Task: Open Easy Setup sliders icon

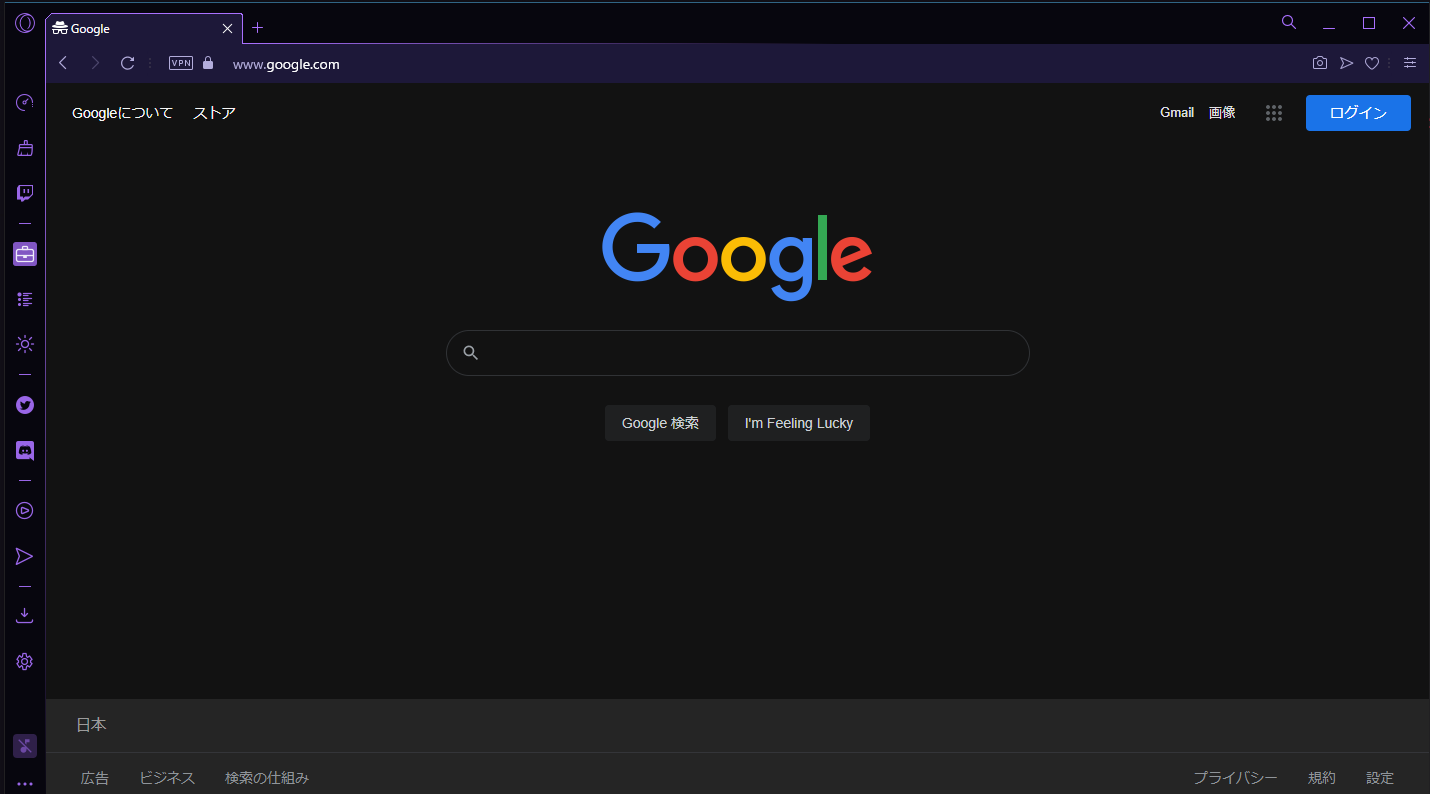Action: (x=1410, y=63)
